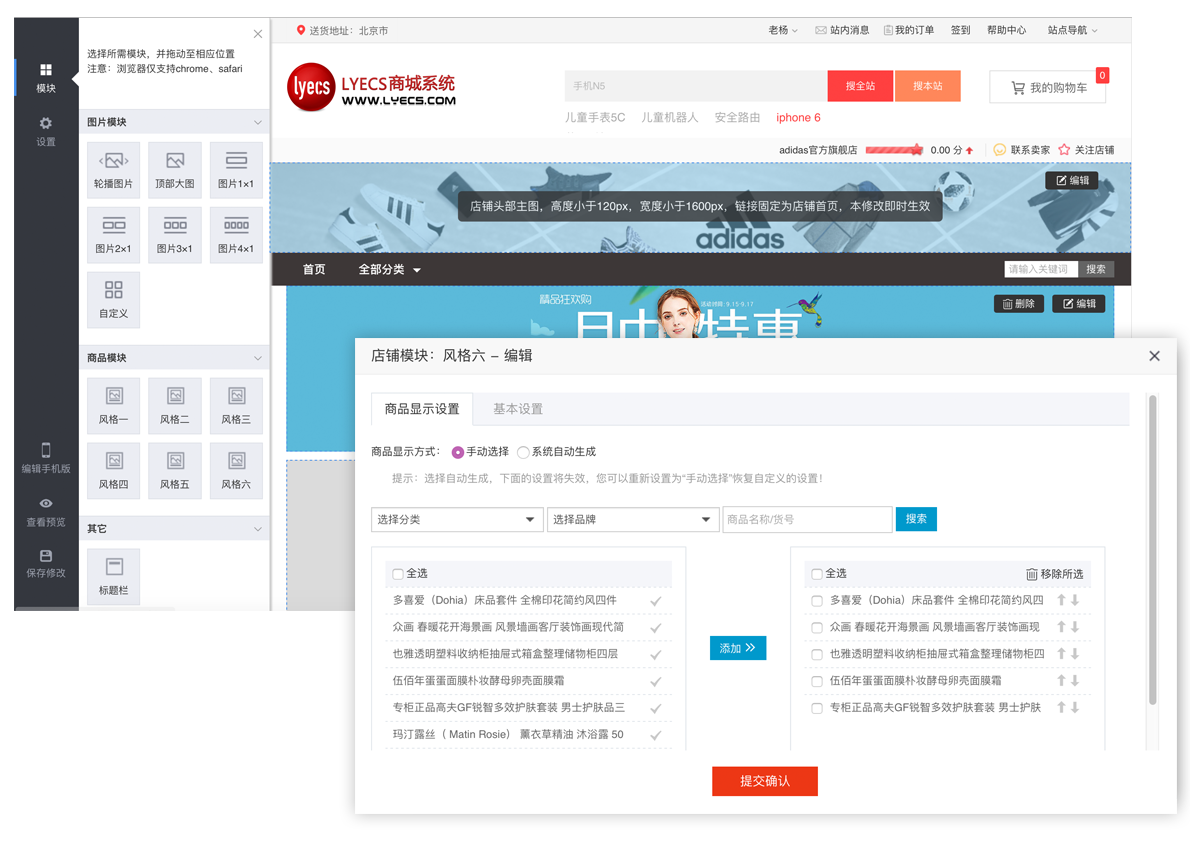Image resolution: width=1190 pixels, height=844 pixels.
Task: Open 站内消息 in top bar
Action: [x=842, y=30]
